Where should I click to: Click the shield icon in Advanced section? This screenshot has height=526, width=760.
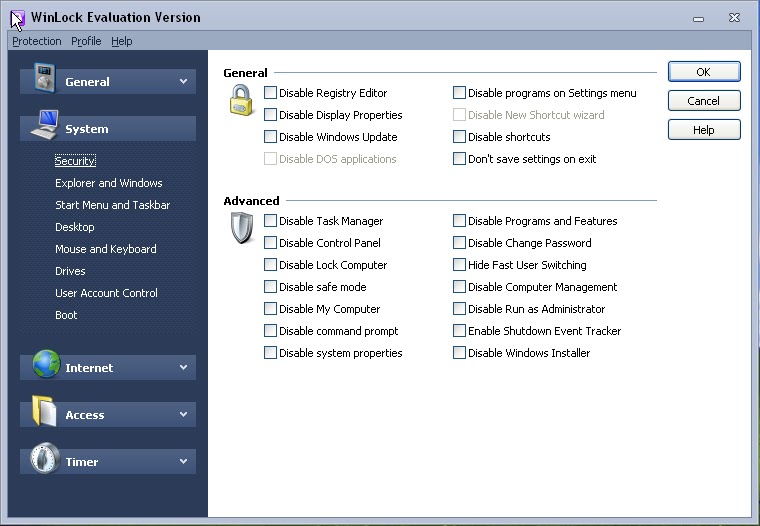point(242,227)
